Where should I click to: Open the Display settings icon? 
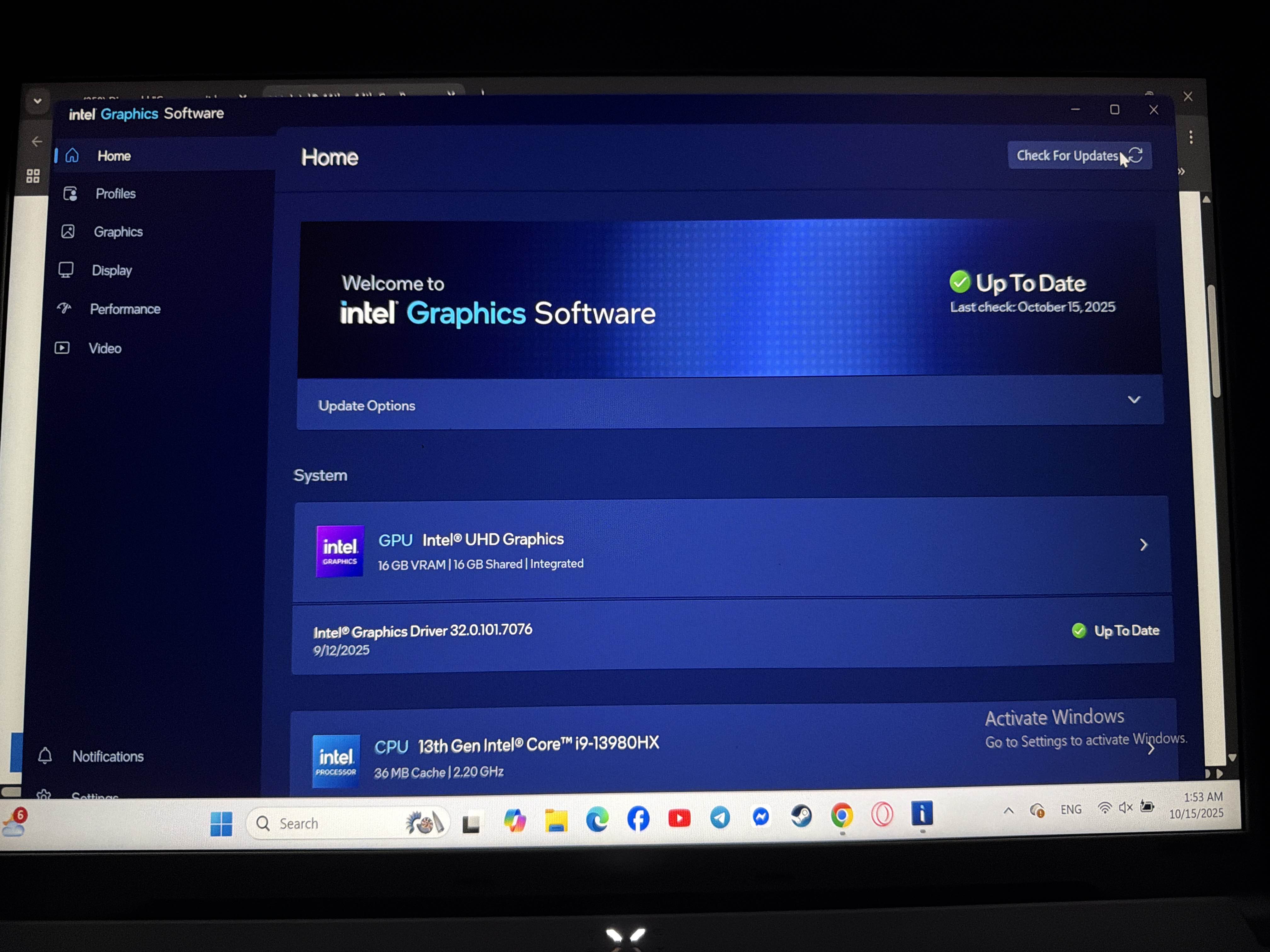pos(66,270)
